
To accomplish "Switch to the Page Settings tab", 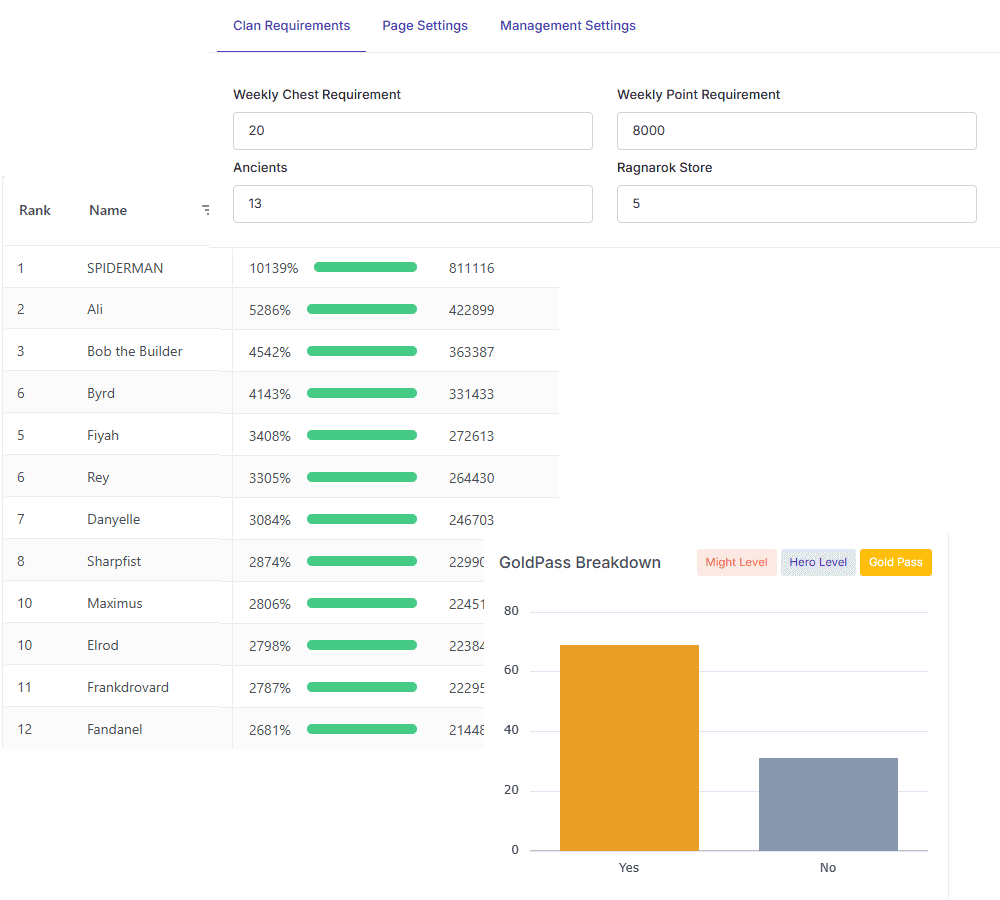I will point(425,26).
